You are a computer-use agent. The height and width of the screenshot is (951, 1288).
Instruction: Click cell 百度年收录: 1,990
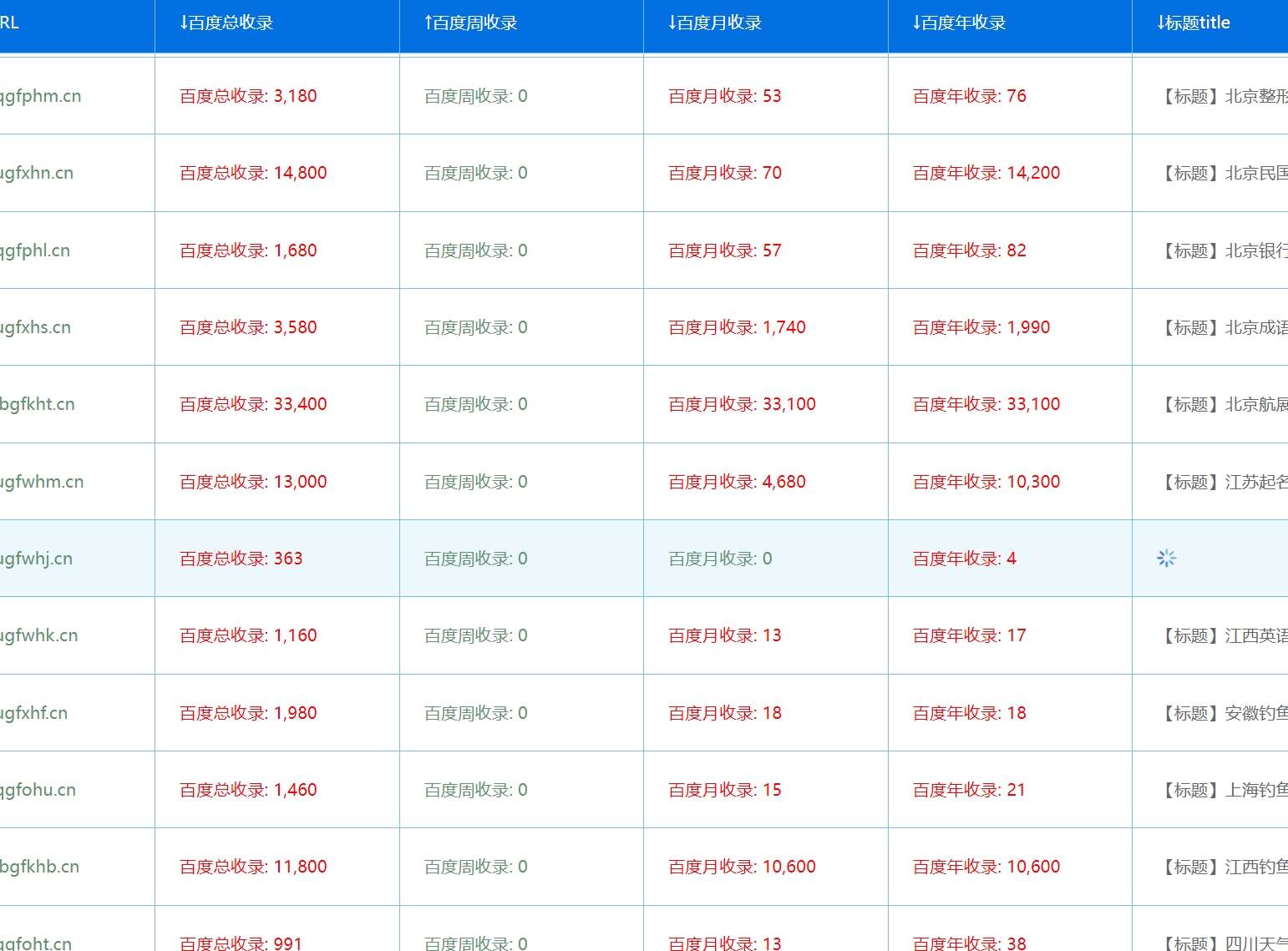981,327
